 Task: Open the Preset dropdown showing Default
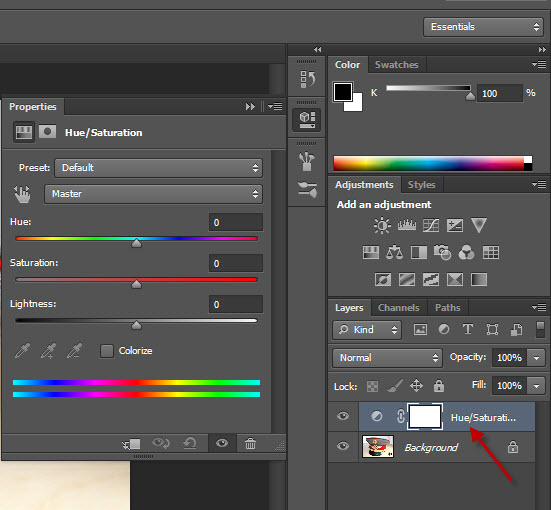point(158,168)
